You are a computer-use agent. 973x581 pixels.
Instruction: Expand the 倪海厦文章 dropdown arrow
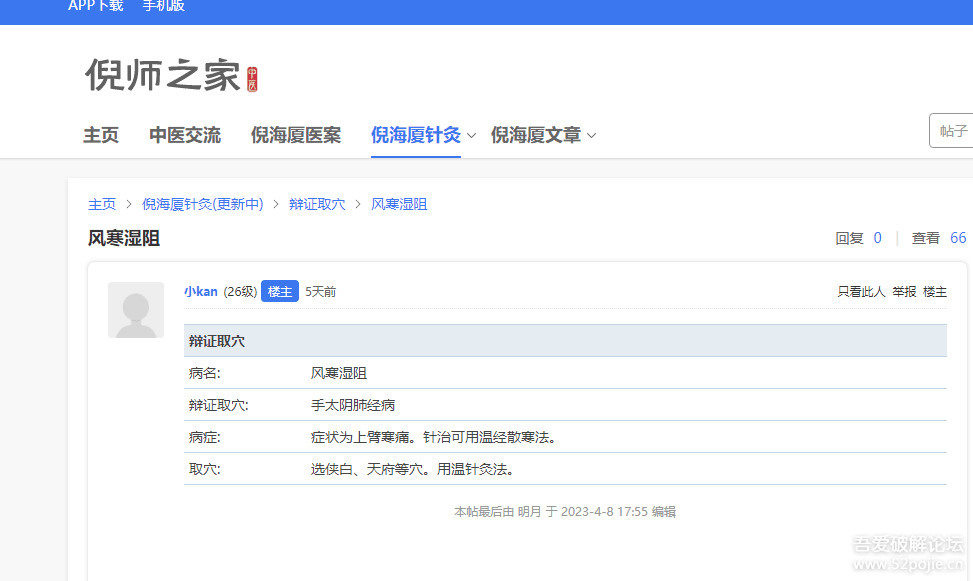(592, 136)
